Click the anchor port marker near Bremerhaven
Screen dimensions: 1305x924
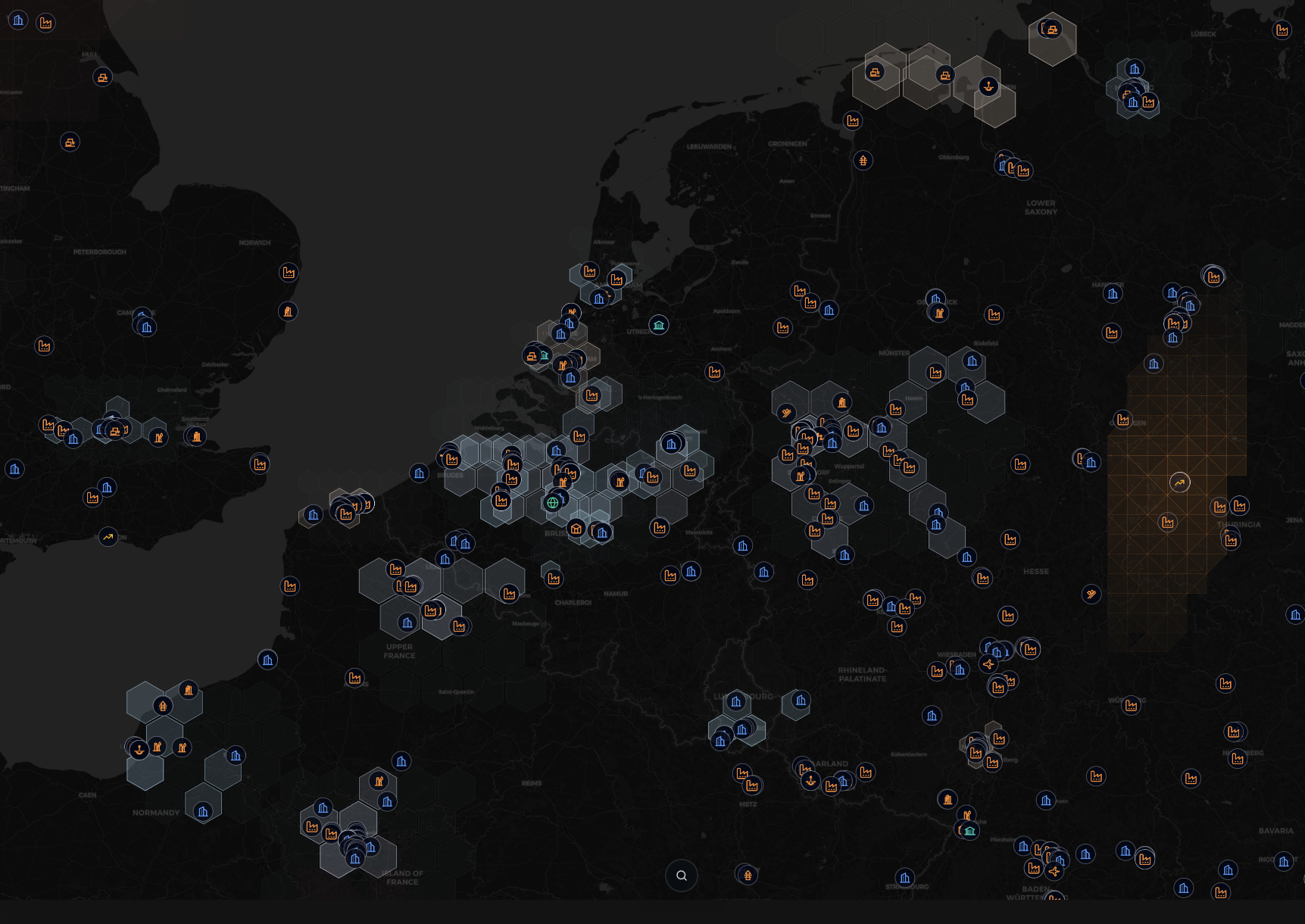pos(988,86)
